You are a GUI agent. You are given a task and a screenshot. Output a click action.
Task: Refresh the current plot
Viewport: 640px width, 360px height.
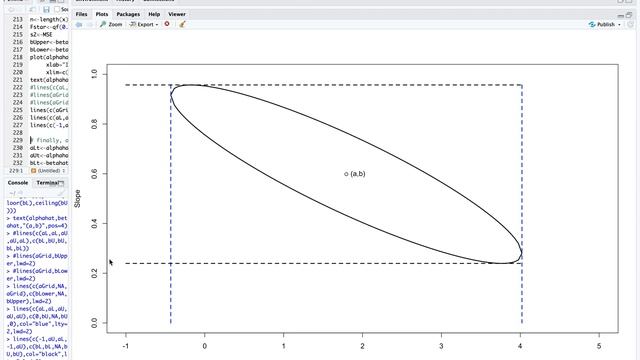point(631,24)
